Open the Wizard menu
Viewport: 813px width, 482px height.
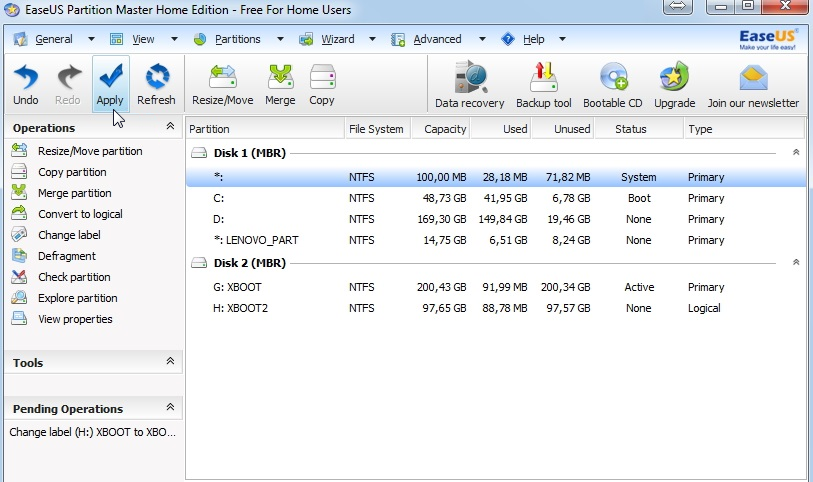tap(337, 39)
